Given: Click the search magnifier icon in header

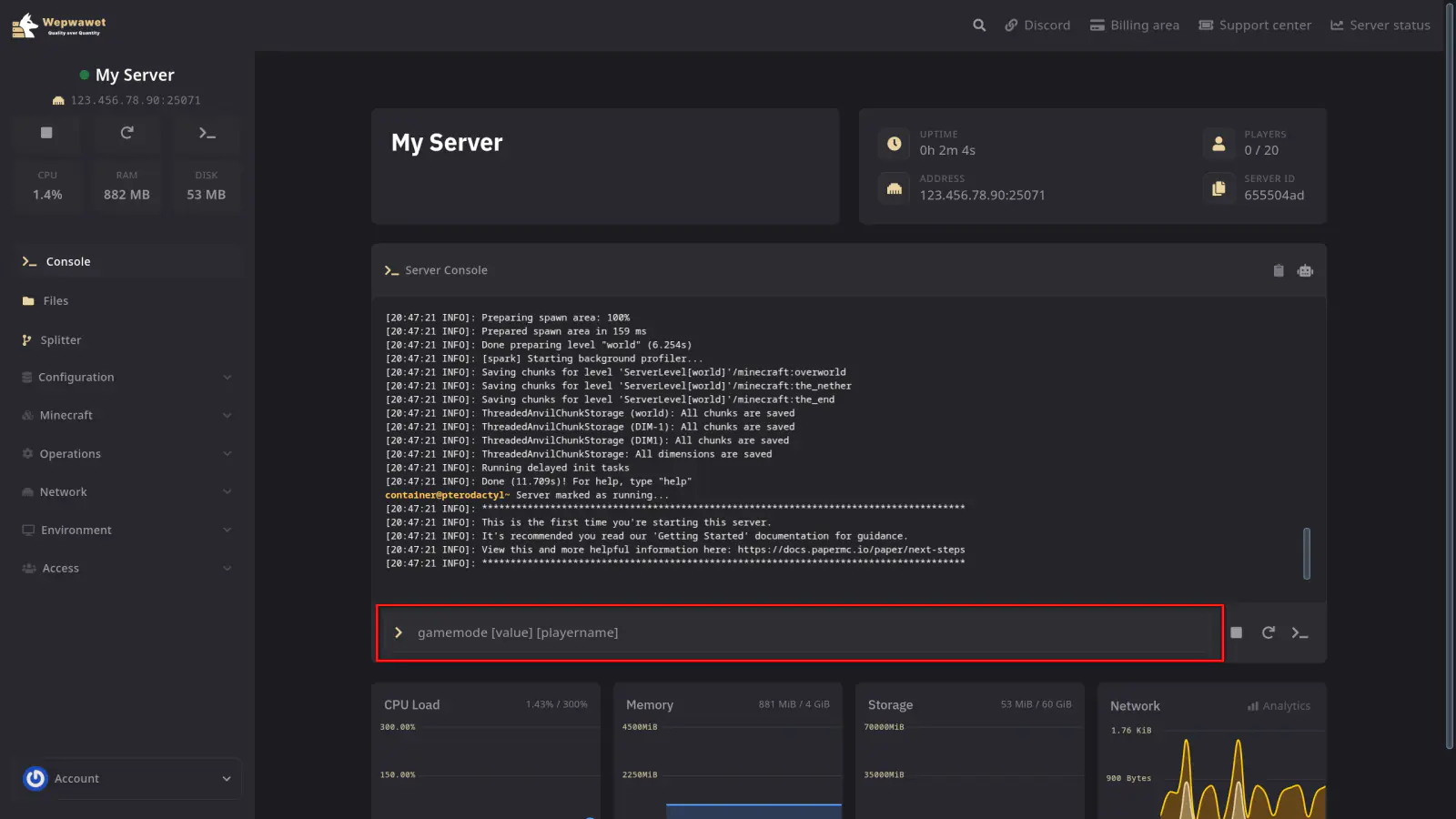Looking at the screenshot, I should click(979, 25).
